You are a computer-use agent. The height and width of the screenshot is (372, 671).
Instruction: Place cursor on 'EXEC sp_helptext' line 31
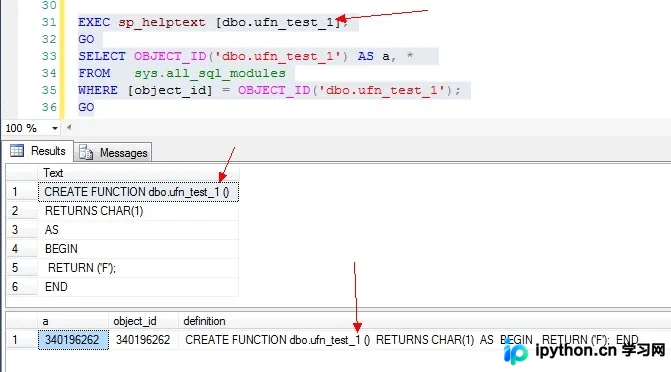pos(142,22)
